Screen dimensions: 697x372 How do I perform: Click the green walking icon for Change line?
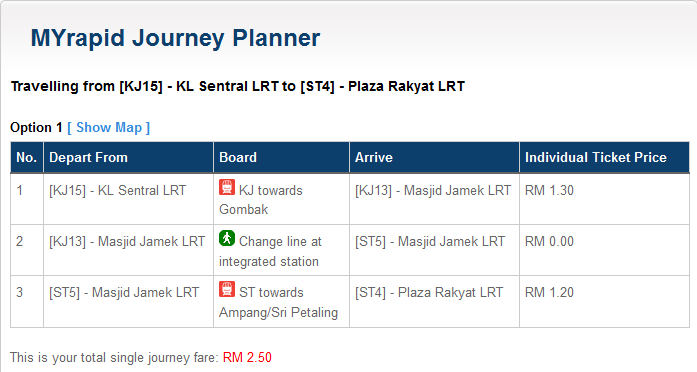click(x=227, y=238)
